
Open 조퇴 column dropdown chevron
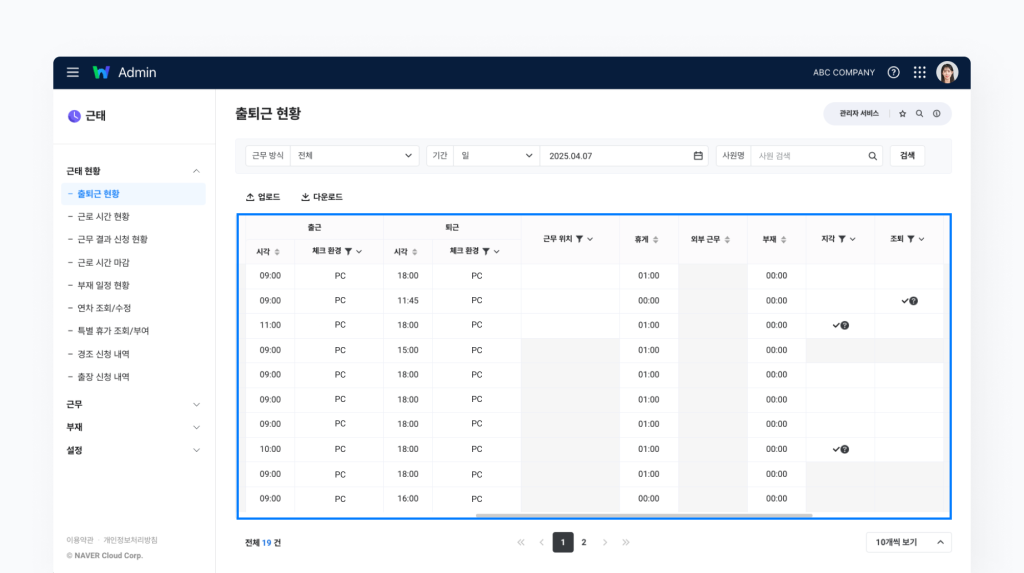921,239
